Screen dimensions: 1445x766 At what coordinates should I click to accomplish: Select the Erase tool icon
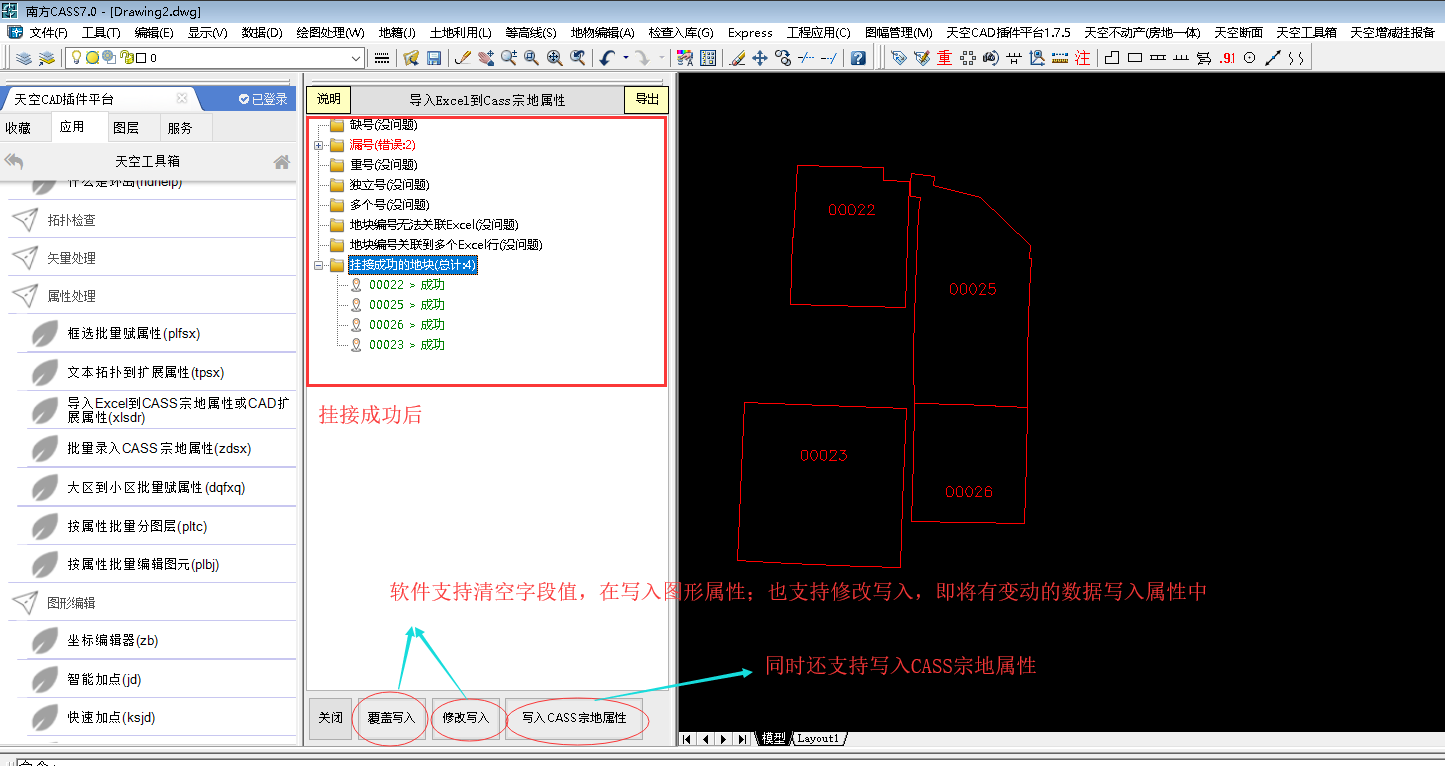(x=738, y=58)
